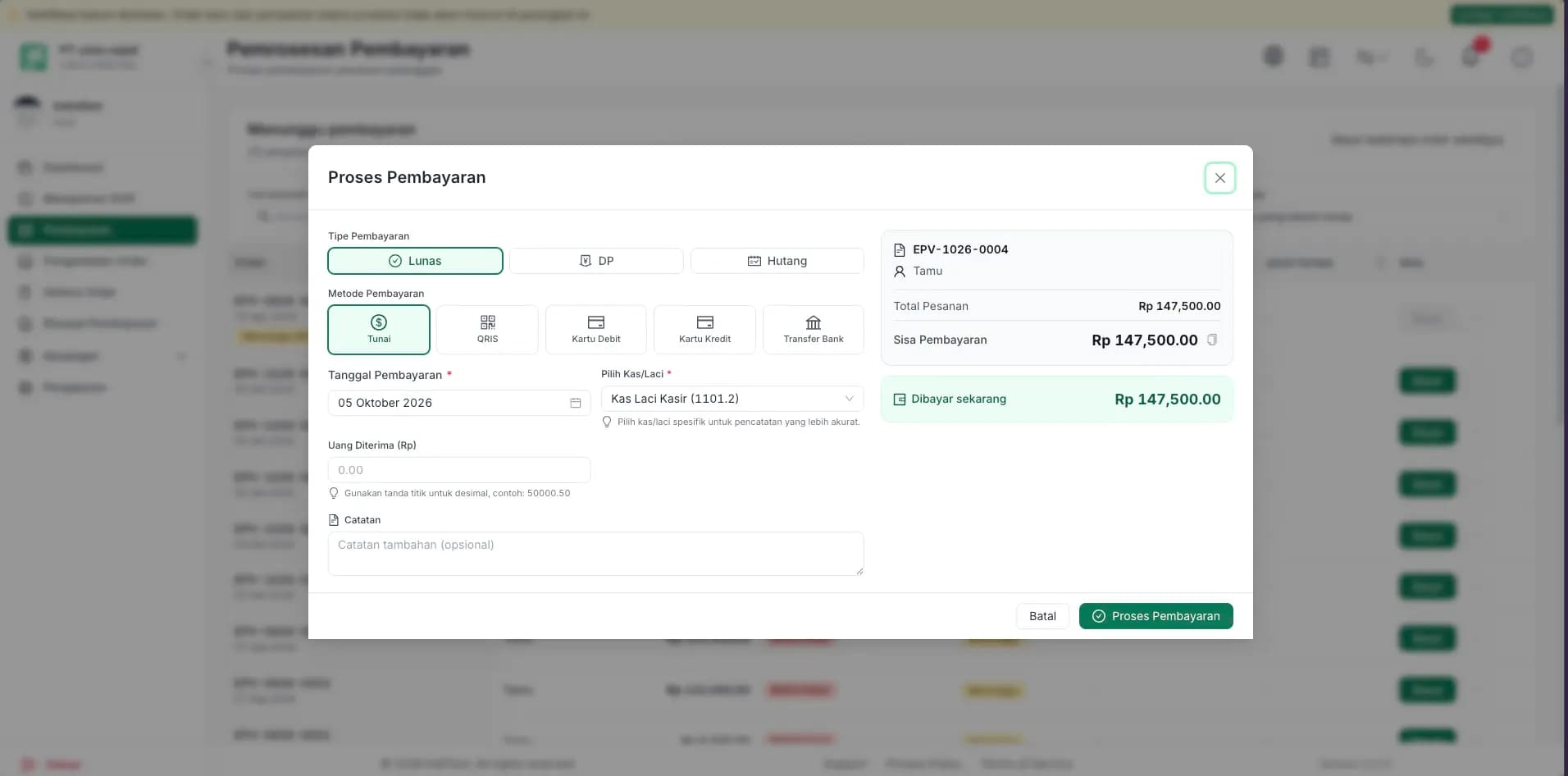Close the Proses Pembayaran dialog

click(x=1219, y=178)
